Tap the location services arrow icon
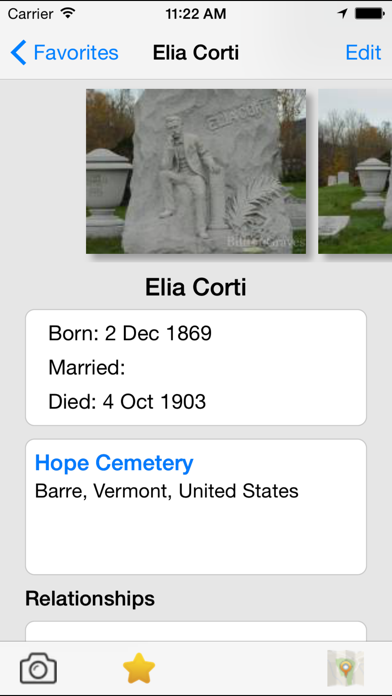 pyautogui.click(x=342, y=14)
